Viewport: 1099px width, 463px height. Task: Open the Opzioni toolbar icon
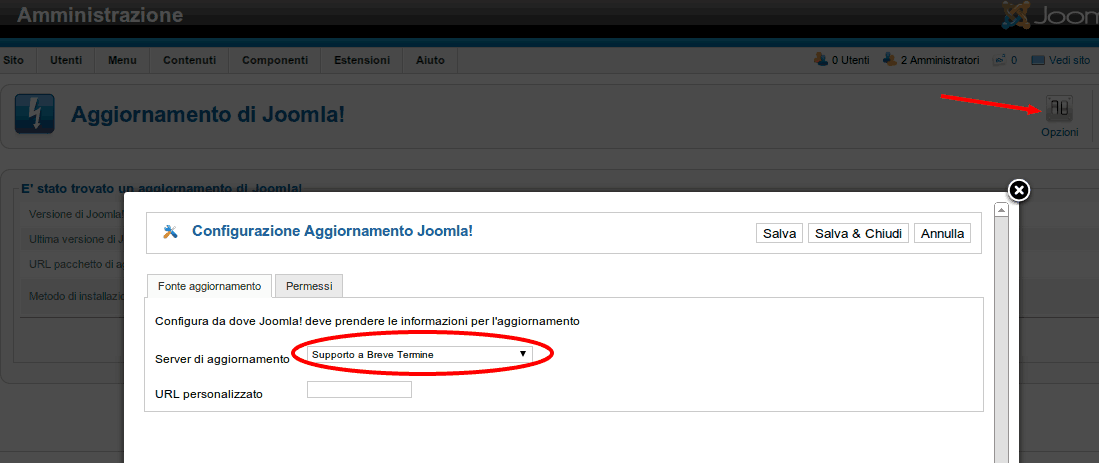[x=1059, y=116]
